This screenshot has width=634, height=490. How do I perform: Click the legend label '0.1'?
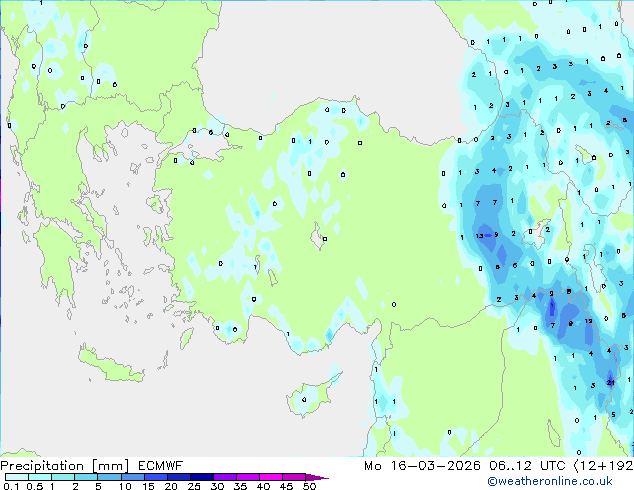pos(11,486)
